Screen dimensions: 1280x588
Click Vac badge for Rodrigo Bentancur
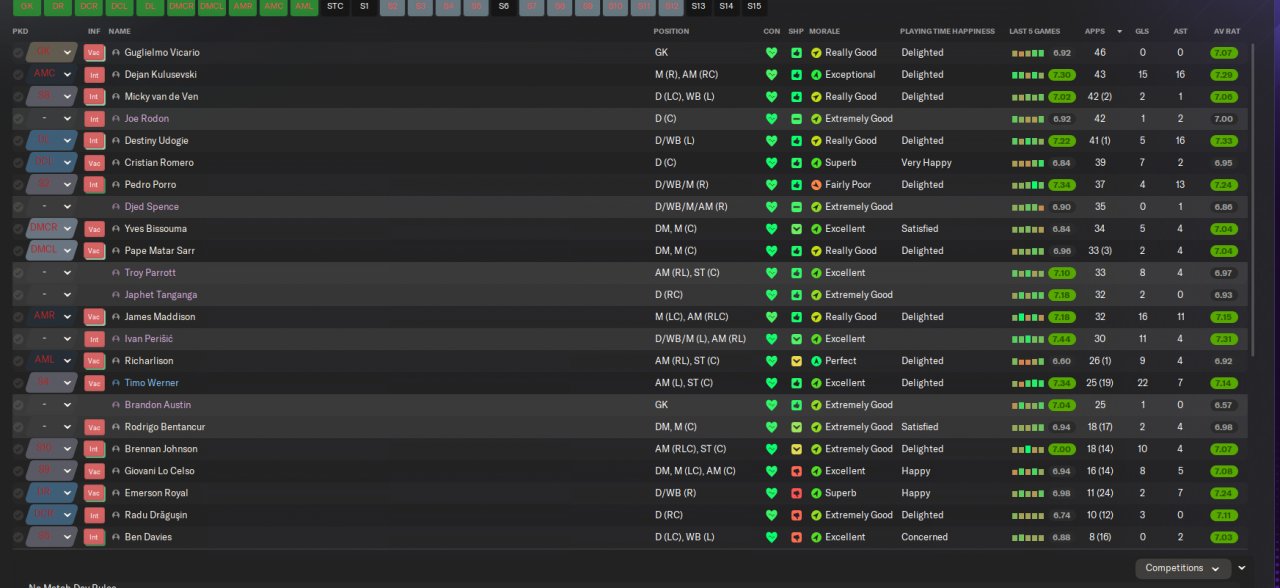click(x=94, y=426)
